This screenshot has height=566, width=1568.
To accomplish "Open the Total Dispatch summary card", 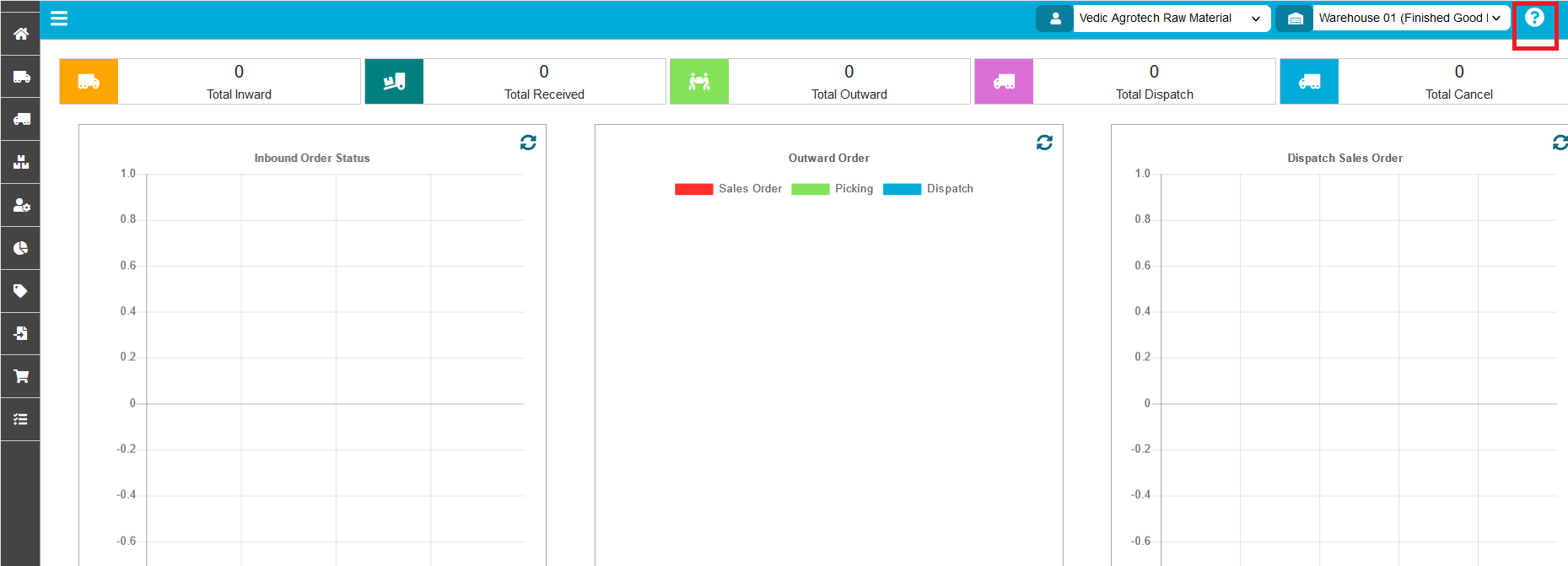I will click(1154, 82).
